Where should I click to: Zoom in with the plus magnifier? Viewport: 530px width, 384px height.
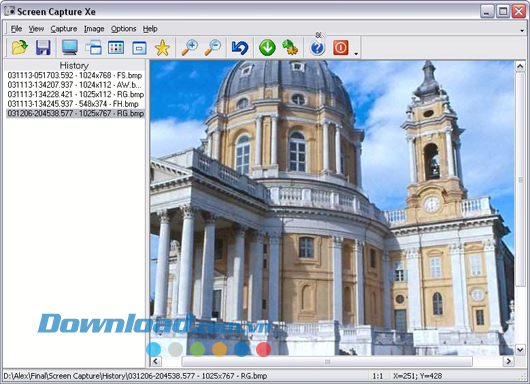point(190,48)
